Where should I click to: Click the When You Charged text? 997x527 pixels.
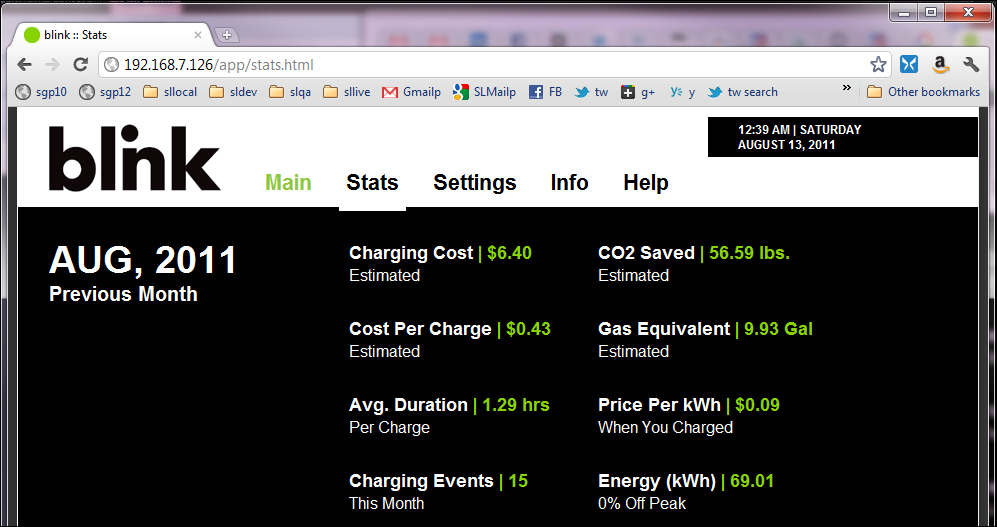coord(665,427)
